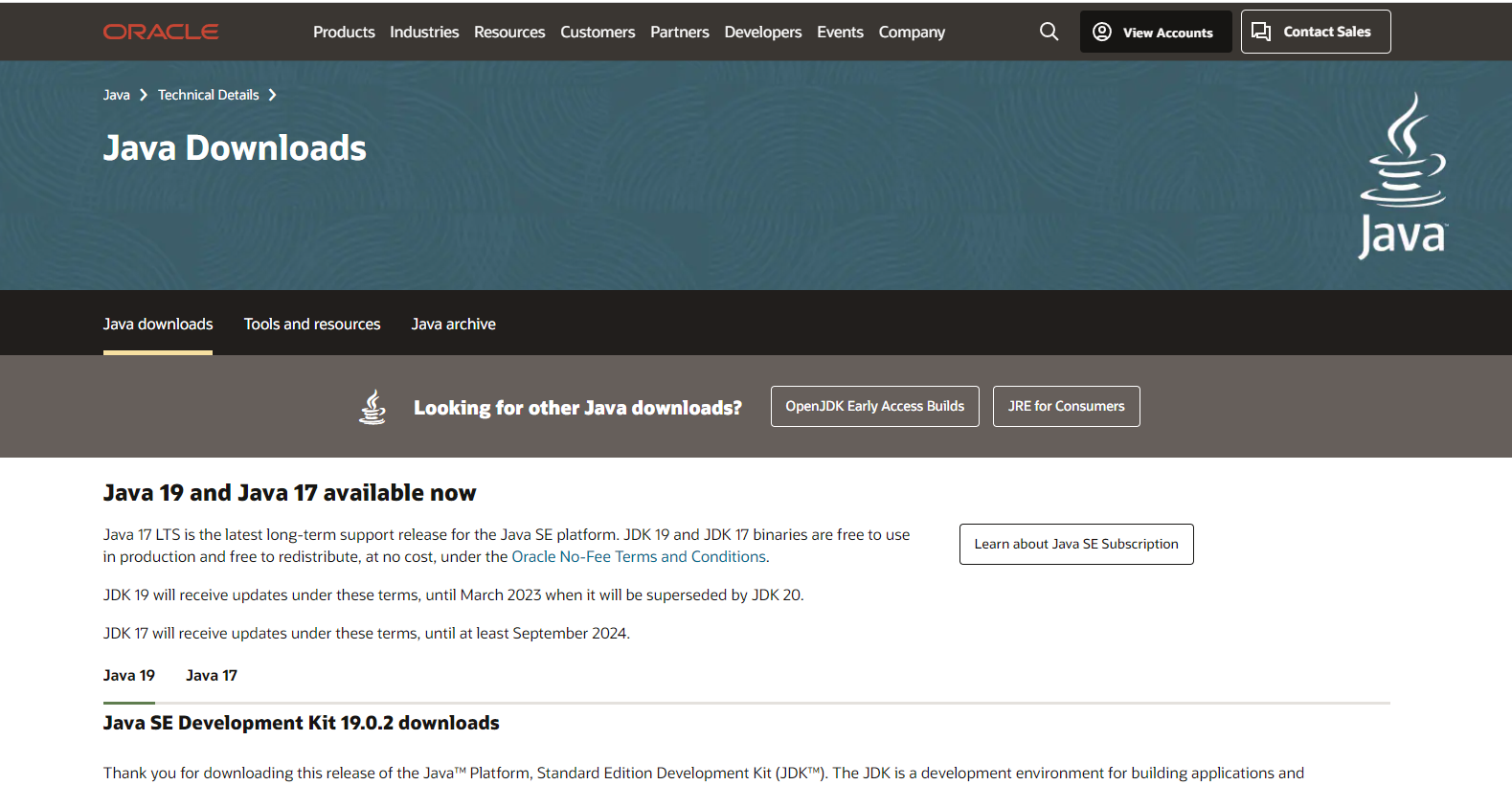
Task: Click Java SE Development Kit 19.0.2 downloads heading
Action: coord(302,723)
